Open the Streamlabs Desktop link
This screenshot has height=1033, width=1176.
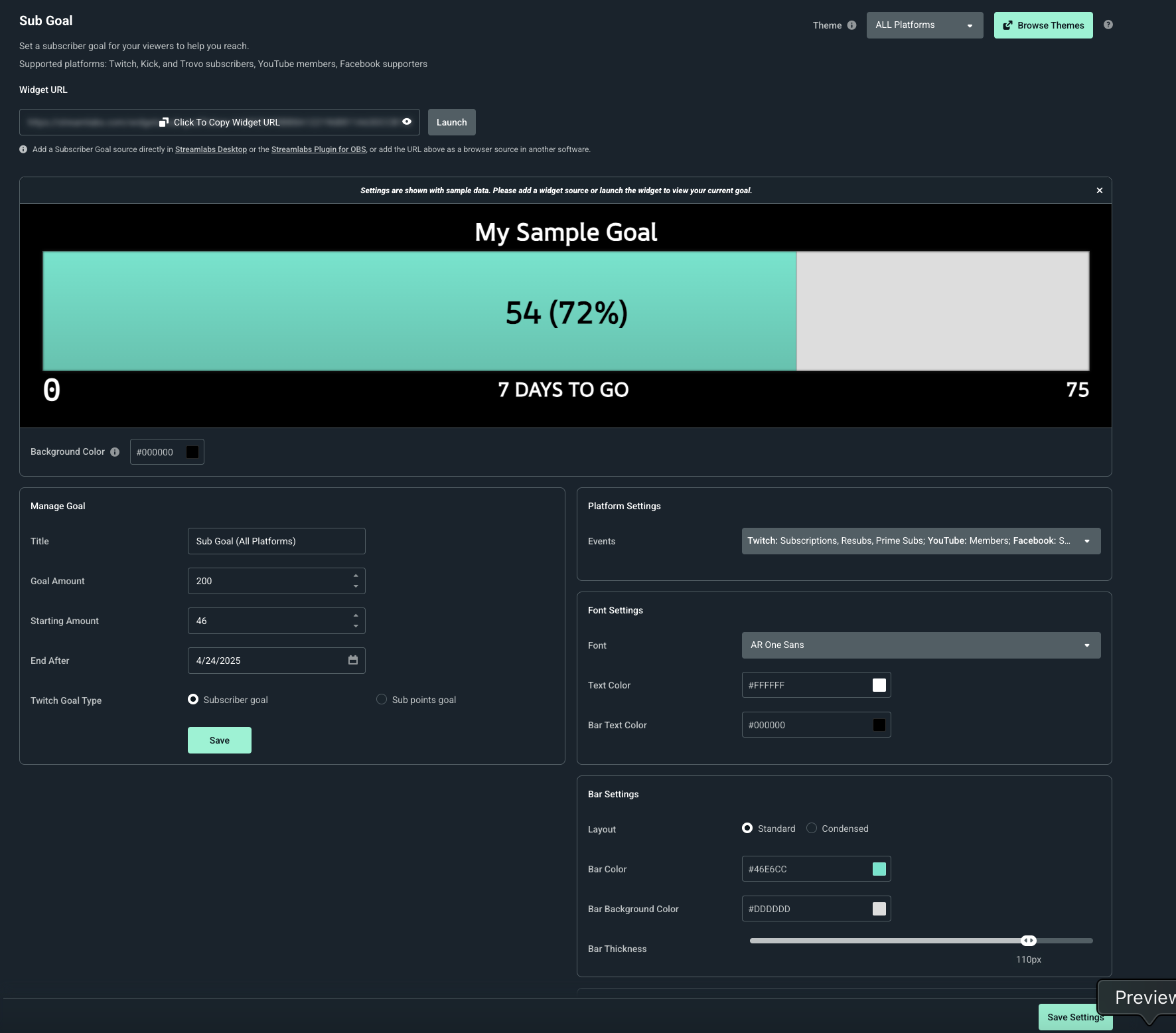pyautogui.click(x=211, y=149)
